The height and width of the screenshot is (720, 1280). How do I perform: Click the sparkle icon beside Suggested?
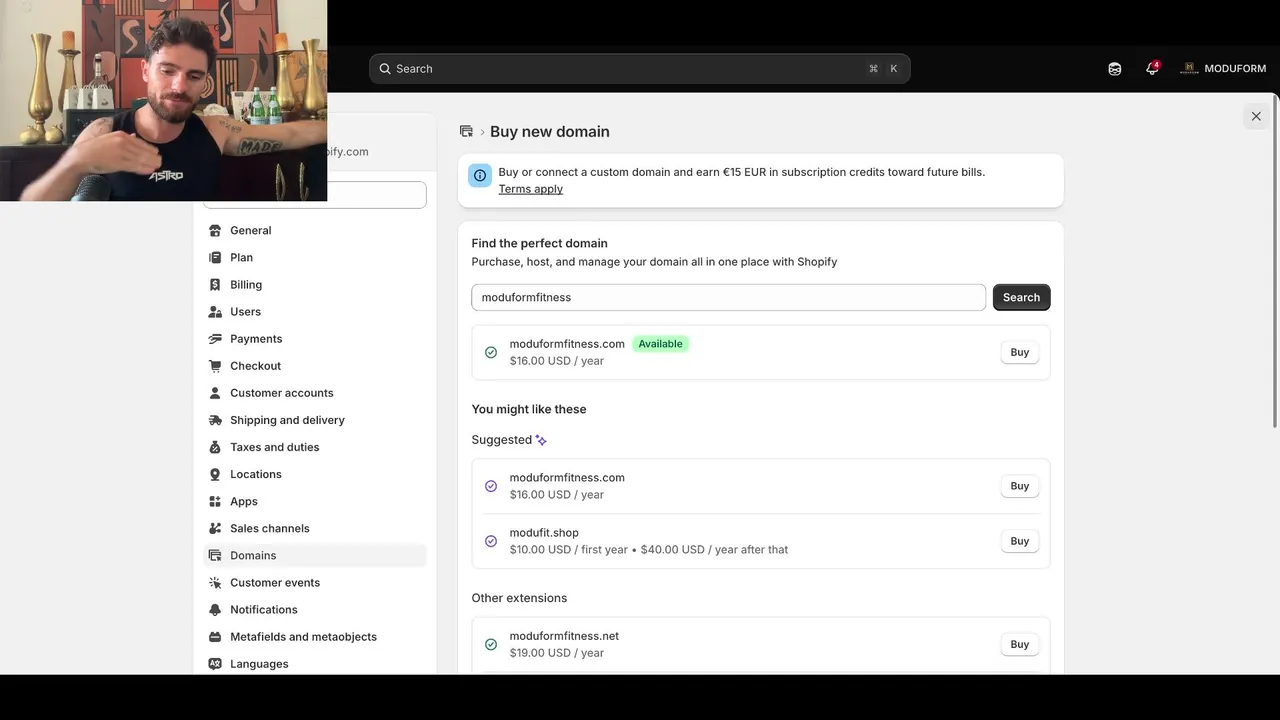point(541,440)
